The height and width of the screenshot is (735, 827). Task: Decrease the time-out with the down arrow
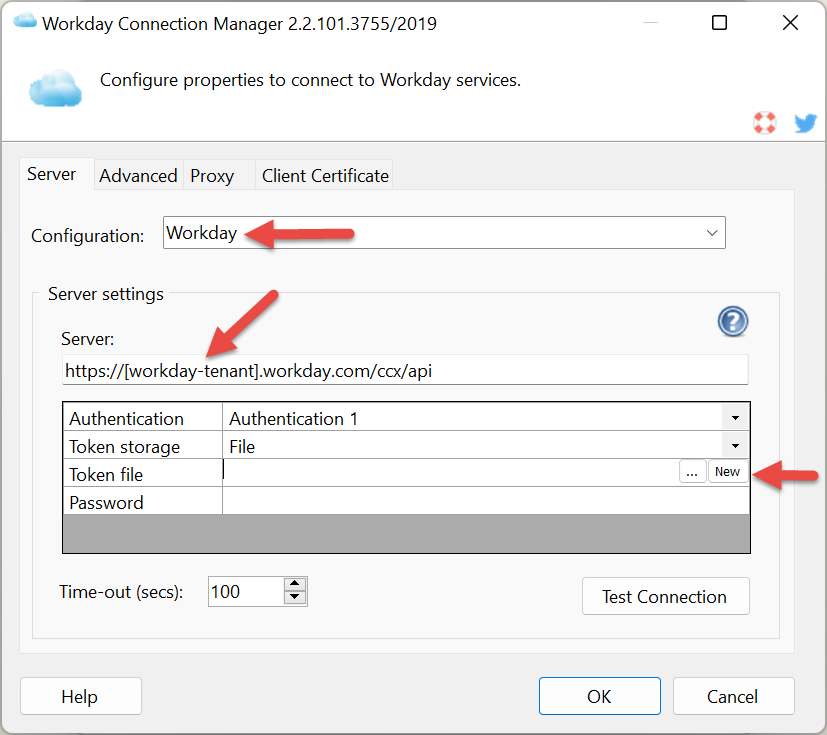tap(295, 598)
